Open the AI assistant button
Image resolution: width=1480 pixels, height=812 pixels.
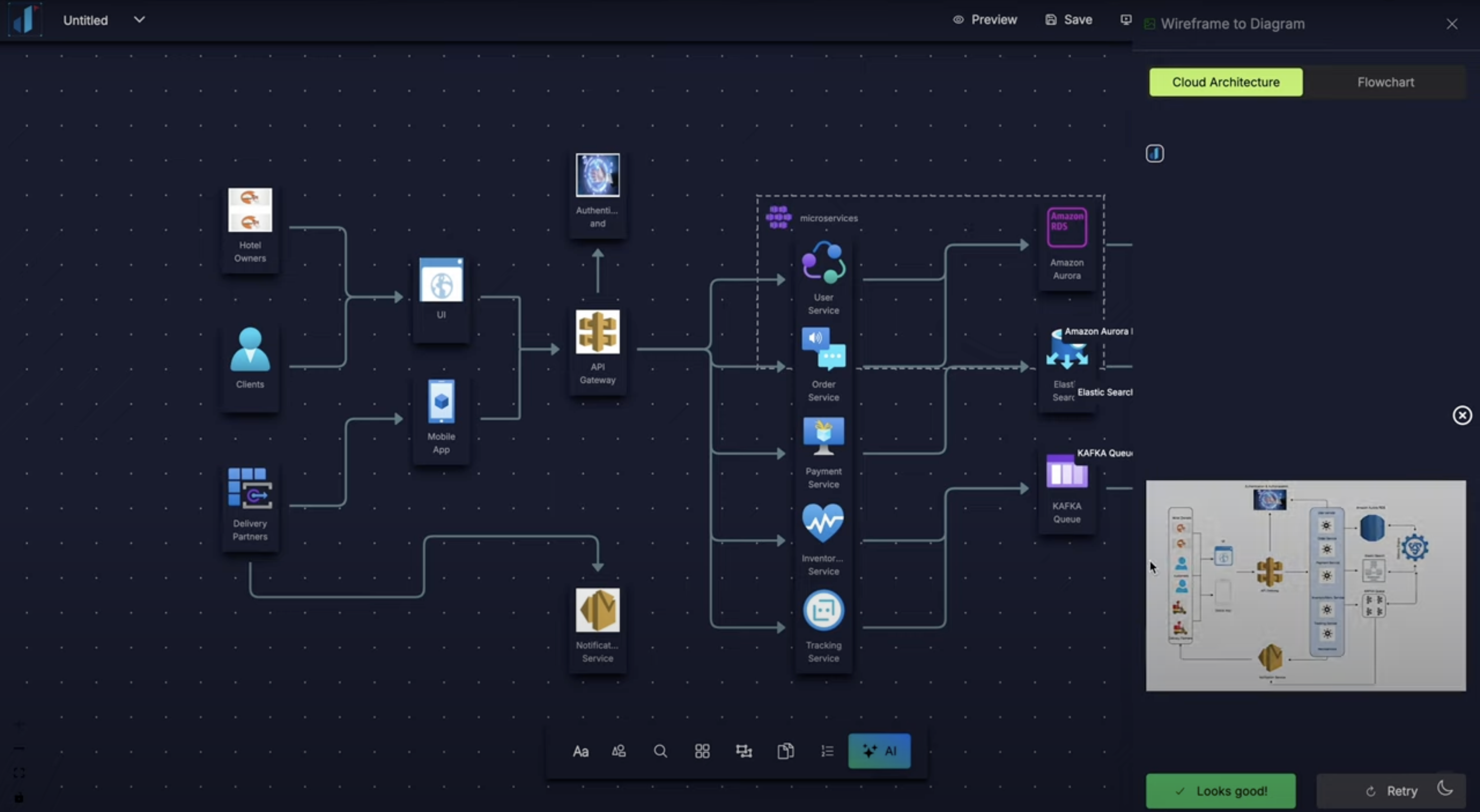pos(879,751)
